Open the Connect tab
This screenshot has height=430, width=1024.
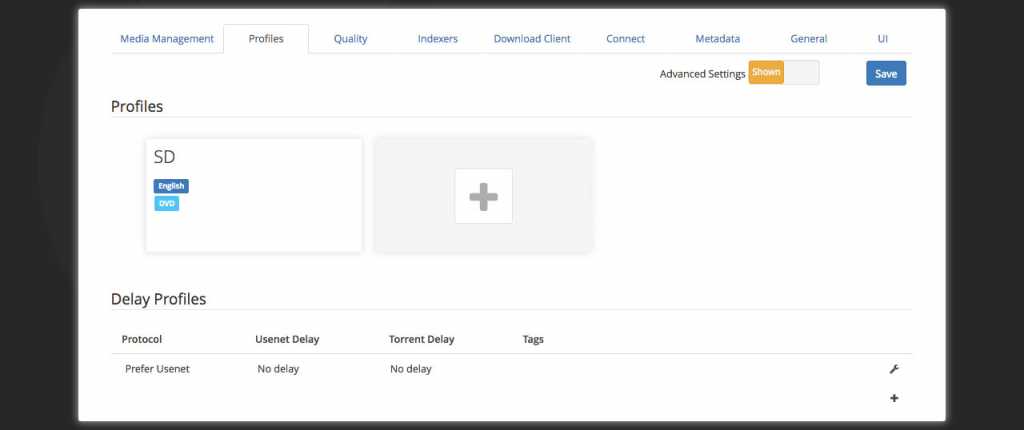click(625, 39)
